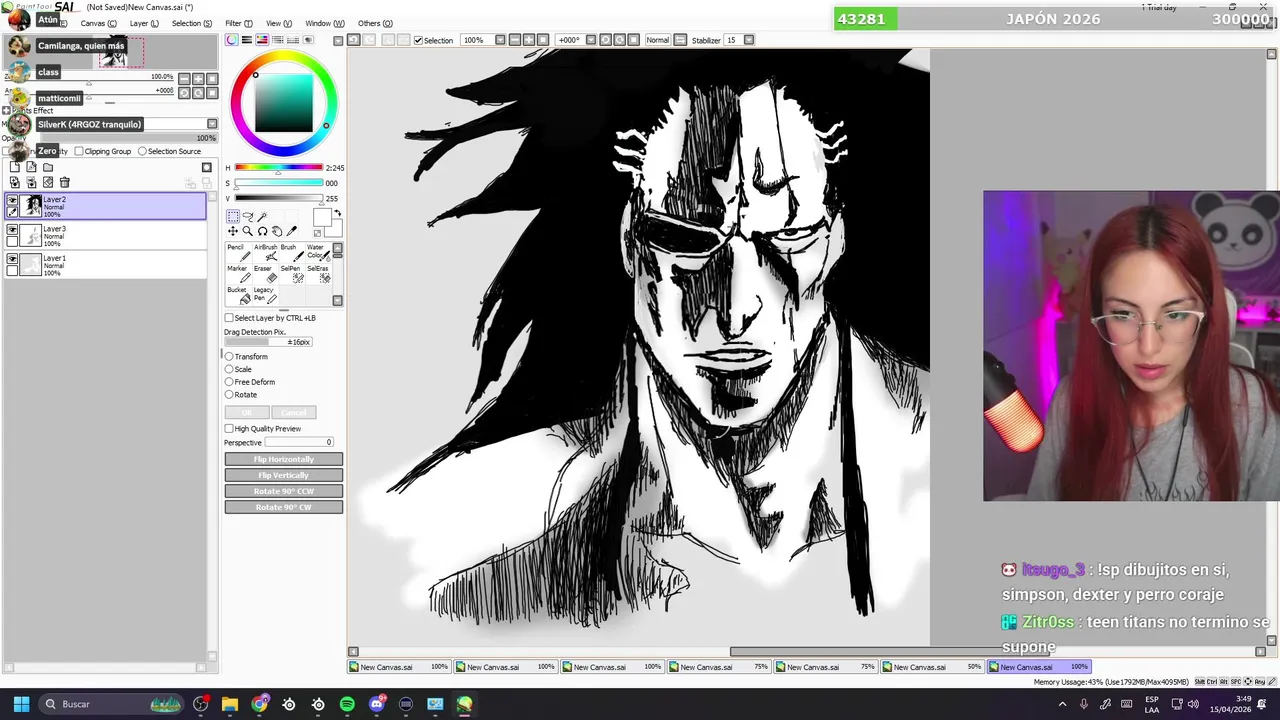Toggle the swatches panel icon
Screen dimensions: 1280x720
point(293,40)
